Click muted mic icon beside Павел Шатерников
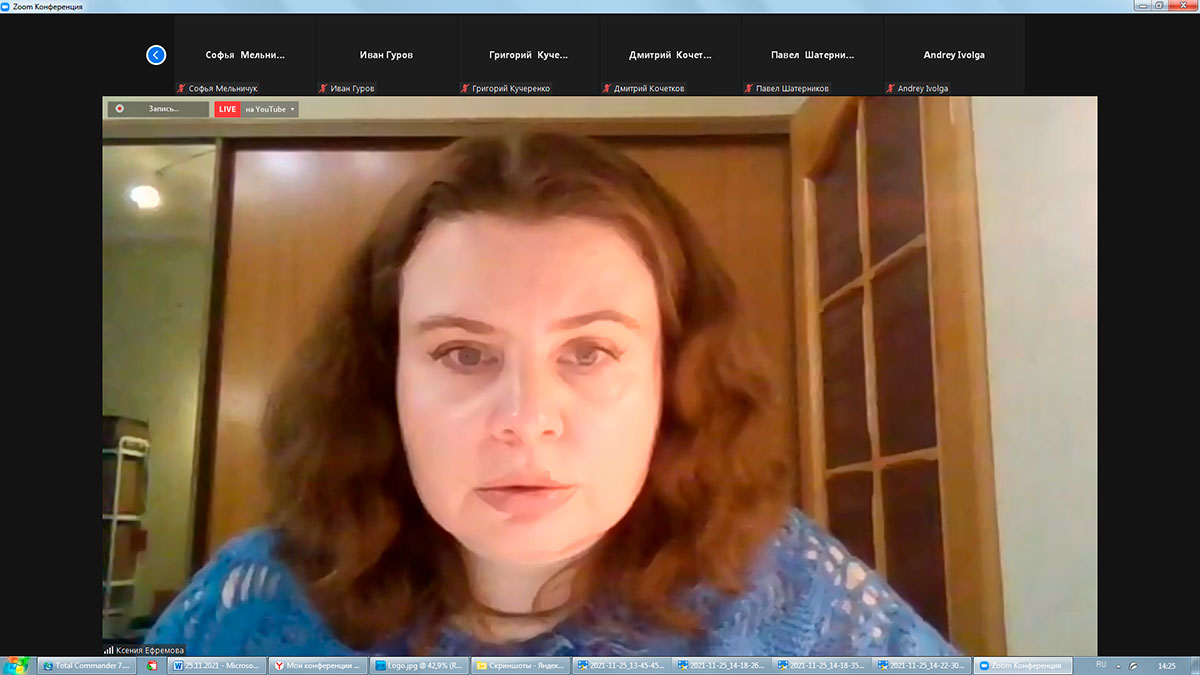Viewport: 1200px width, 675px height. [749, 88]
